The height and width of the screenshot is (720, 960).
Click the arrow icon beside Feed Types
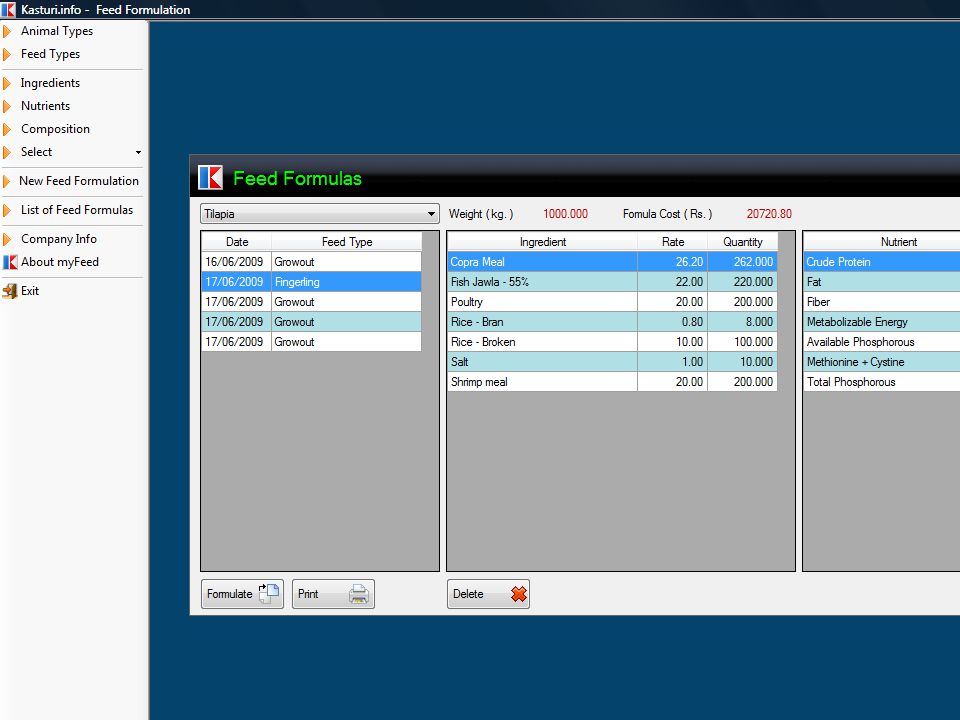[x=7, y=54]
